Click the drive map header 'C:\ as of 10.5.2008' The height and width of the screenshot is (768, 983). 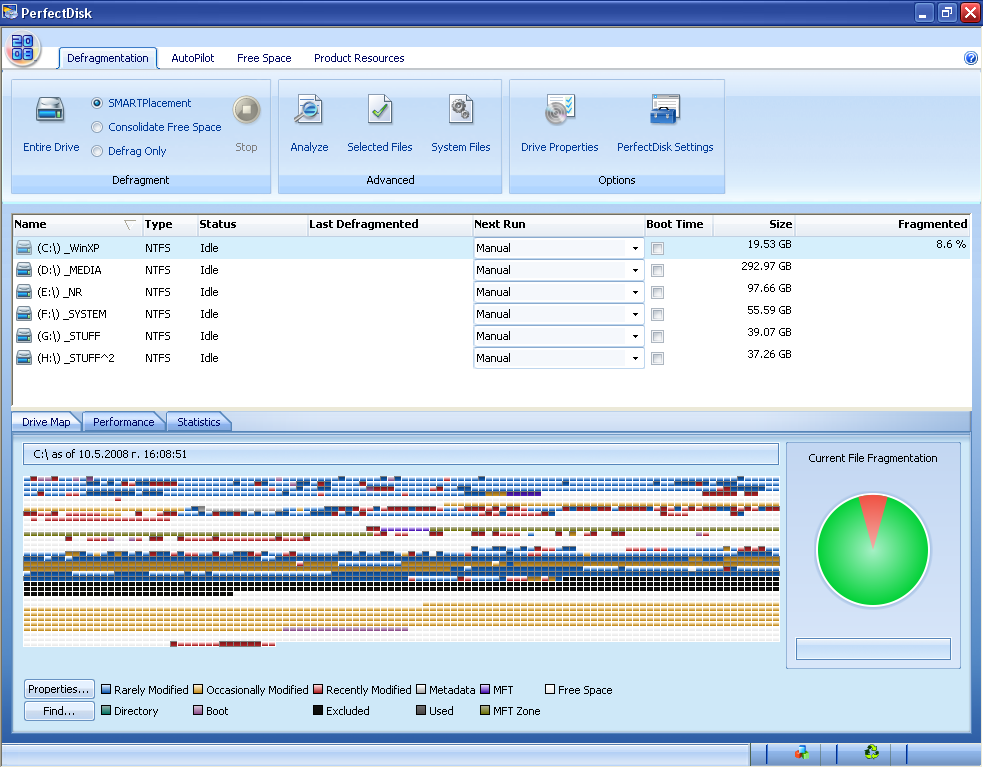pos(401,454)
